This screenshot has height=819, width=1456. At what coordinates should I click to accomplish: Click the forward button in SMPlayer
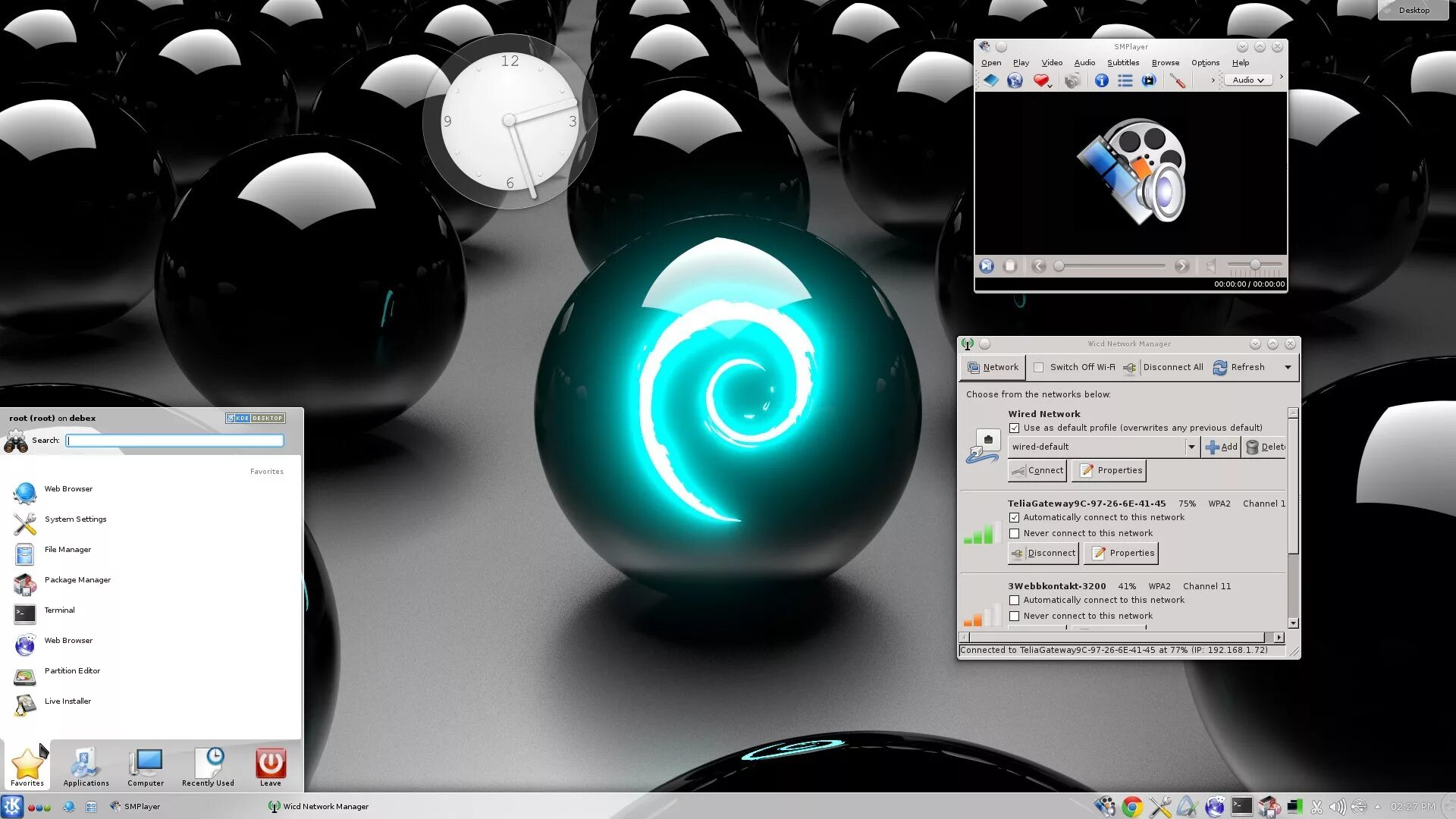(x=1181, y=265)
